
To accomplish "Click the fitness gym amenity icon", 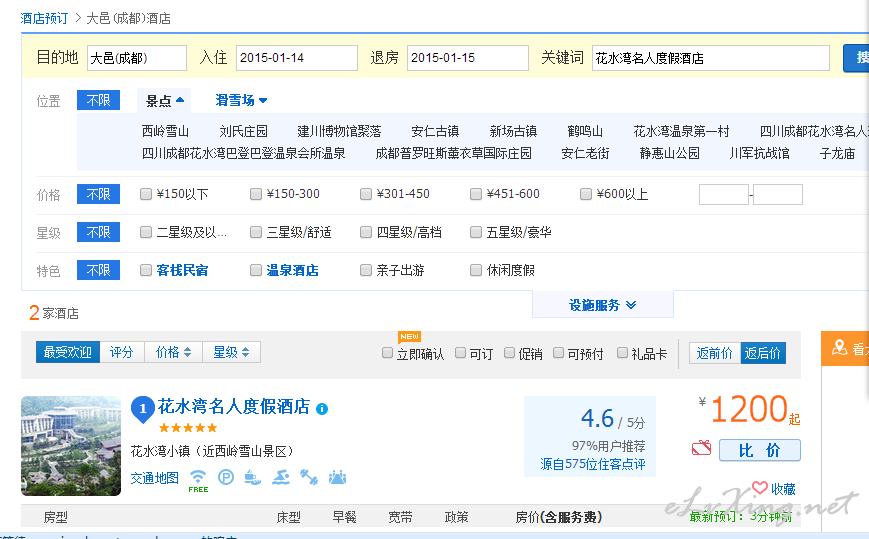I will click(308, 478).
